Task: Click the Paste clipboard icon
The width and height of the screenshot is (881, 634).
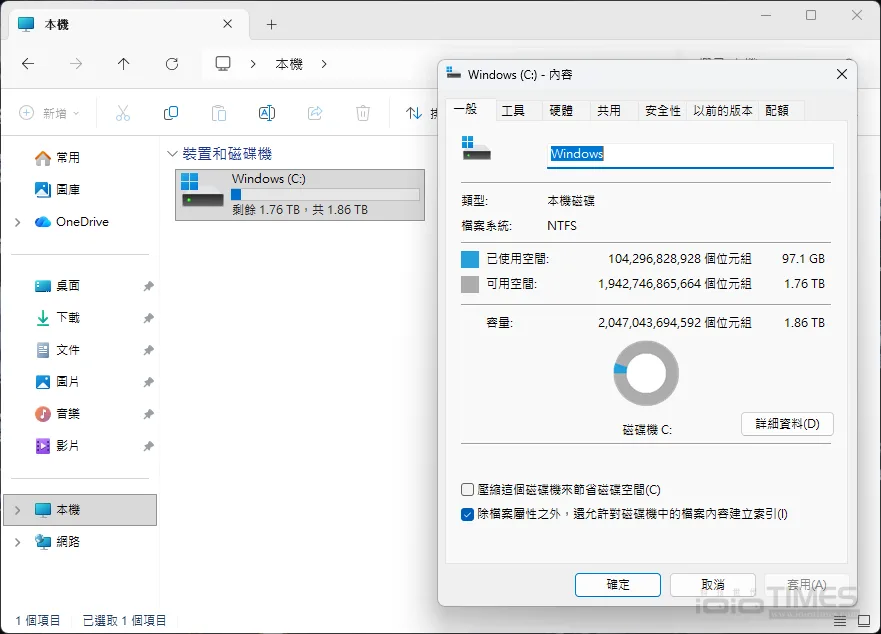Action: coord(219,113)
